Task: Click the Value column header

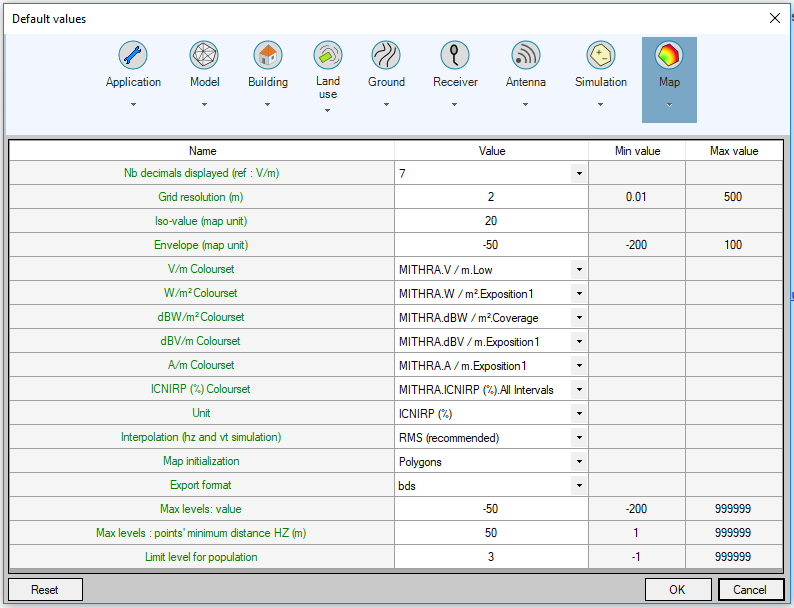Action: point(491,151)
